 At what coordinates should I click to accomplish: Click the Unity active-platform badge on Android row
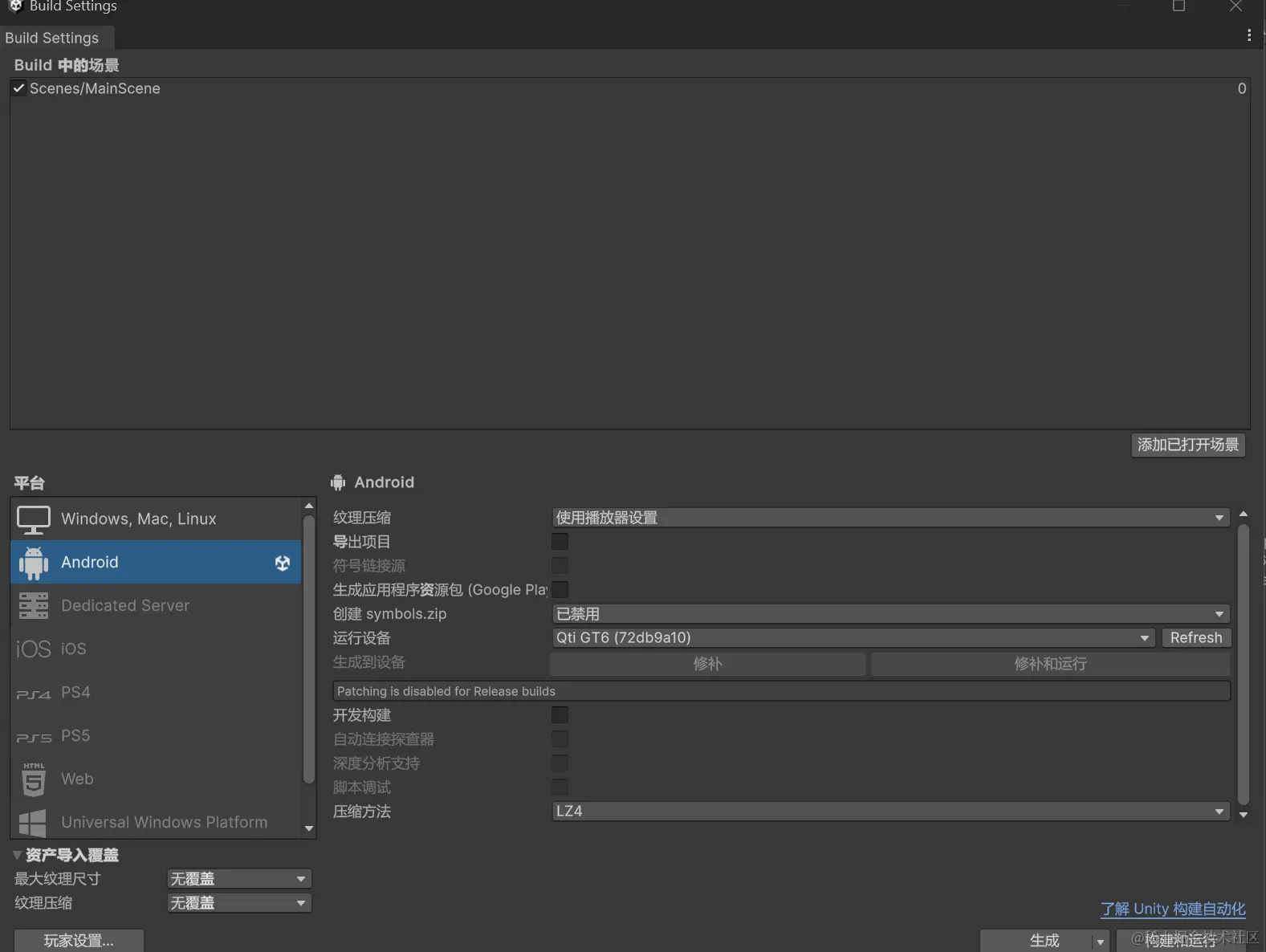283,563
